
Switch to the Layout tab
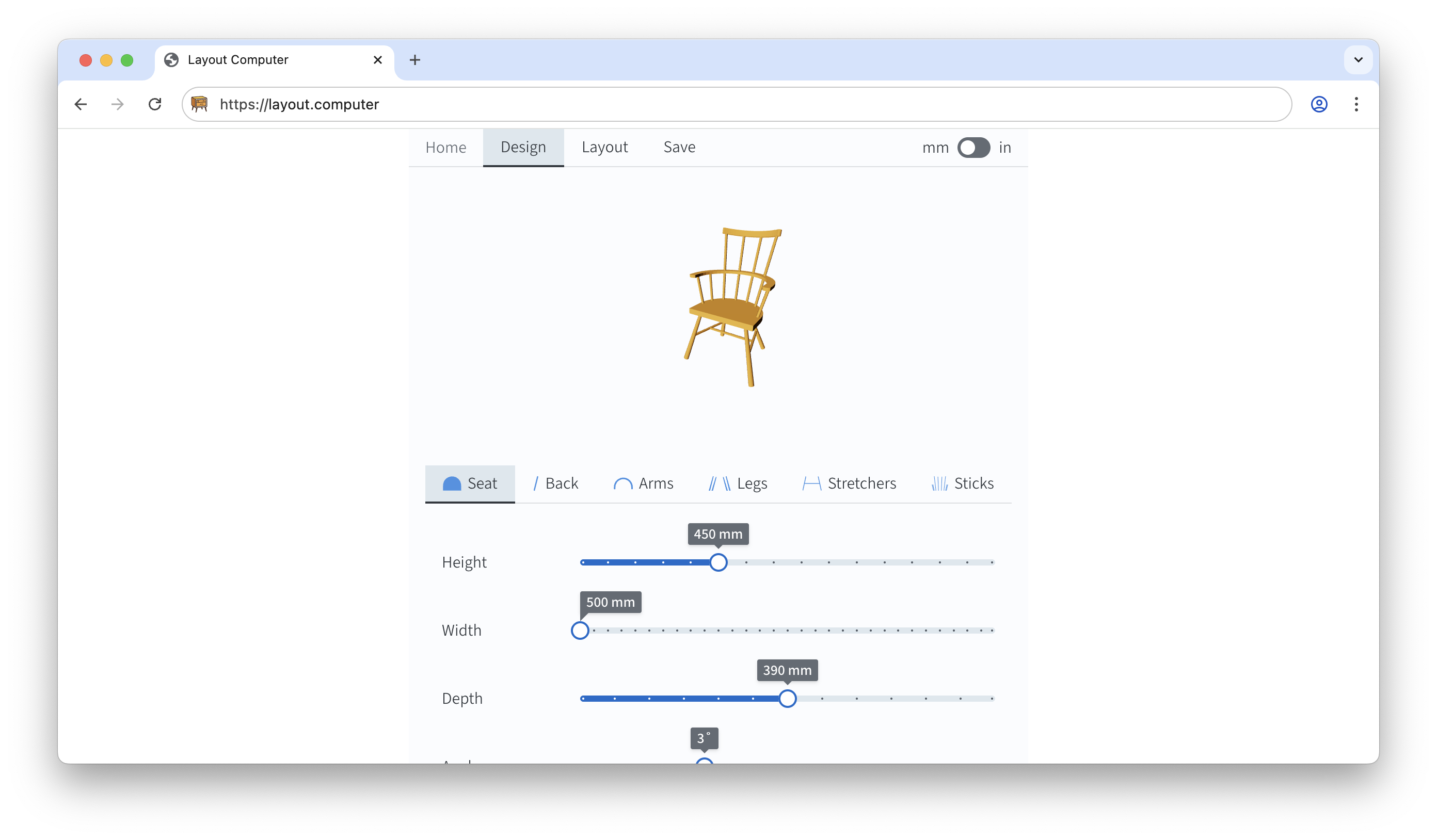coord(604,147)
